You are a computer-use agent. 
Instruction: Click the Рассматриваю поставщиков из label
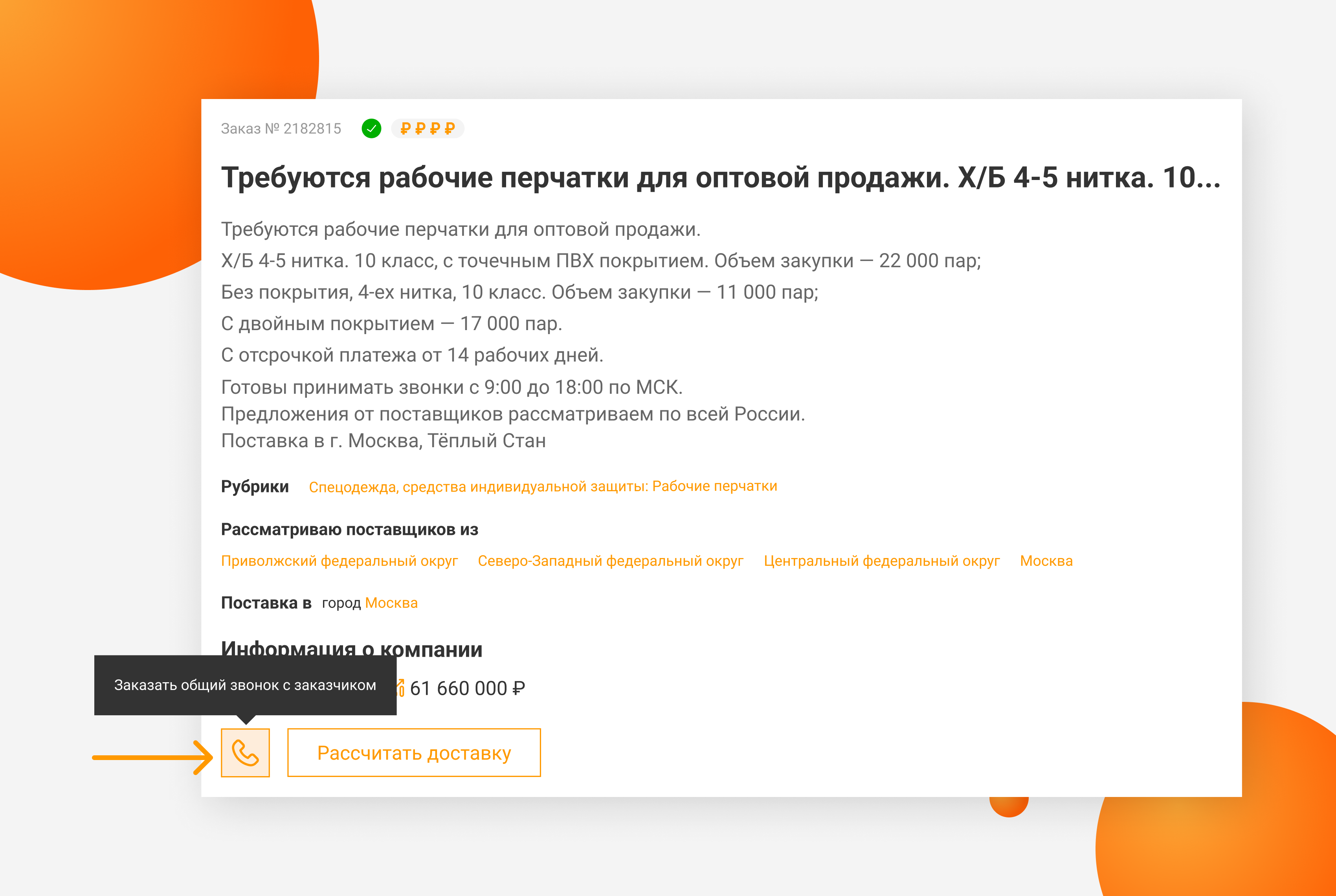click(x=349, y=530)
